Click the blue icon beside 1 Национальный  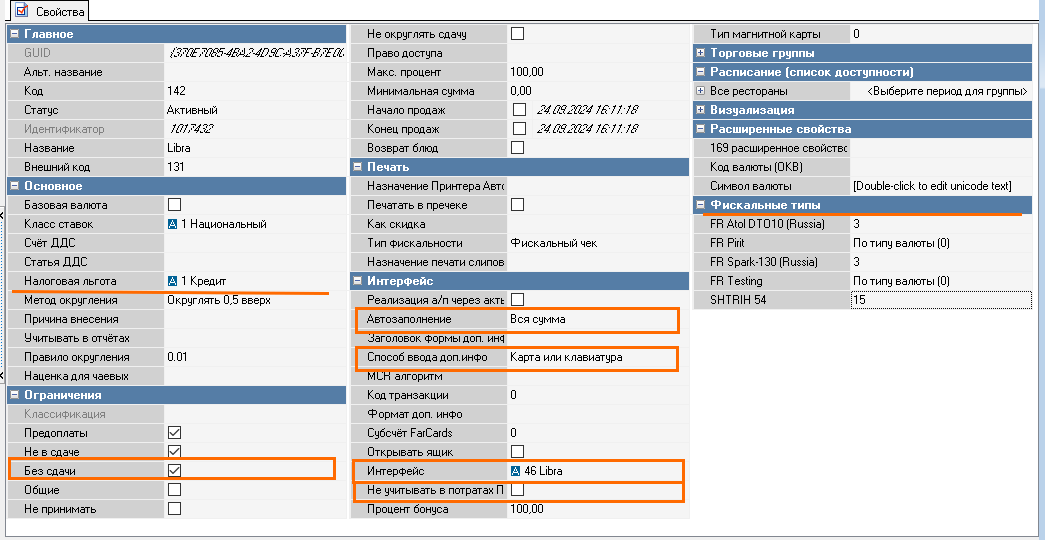173,224
